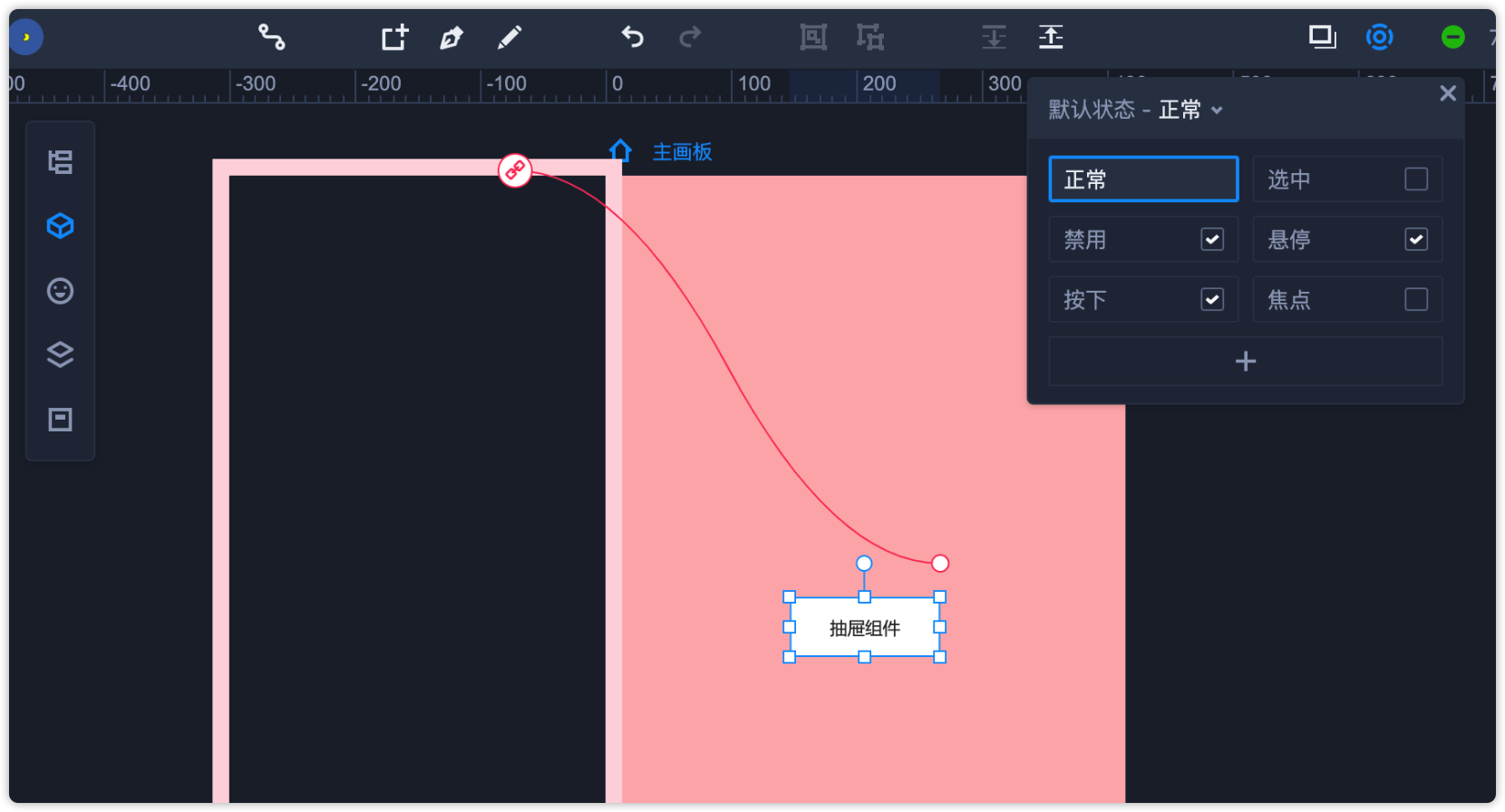Open the emoji icon library
1505x812 pixels.
tap(60, 291)
